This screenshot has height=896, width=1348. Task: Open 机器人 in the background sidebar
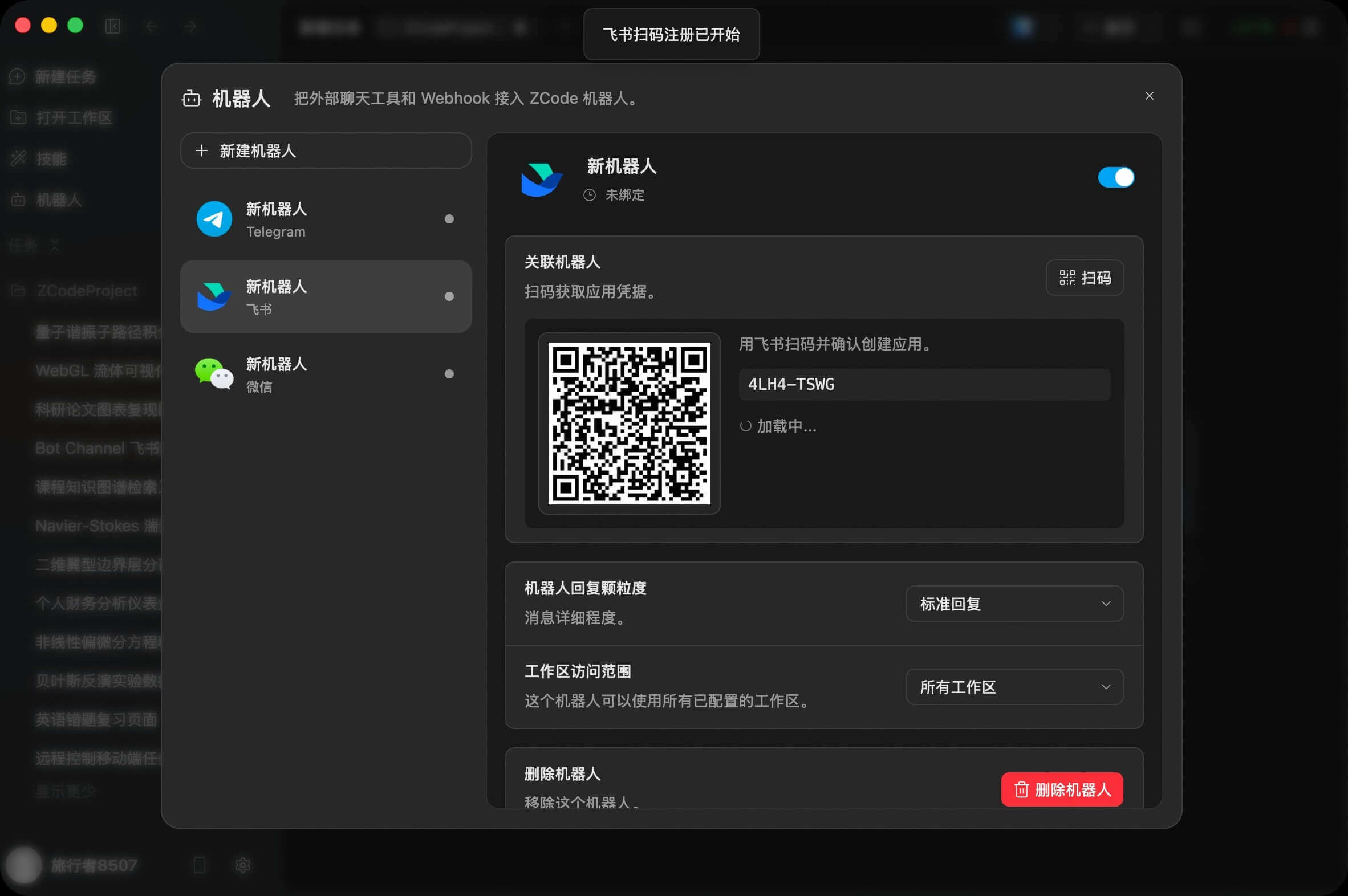click(46, 200)
